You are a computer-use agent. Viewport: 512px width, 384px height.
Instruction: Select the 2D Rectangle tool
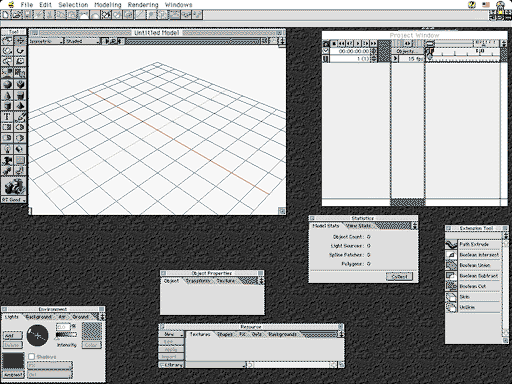[7, 127]
